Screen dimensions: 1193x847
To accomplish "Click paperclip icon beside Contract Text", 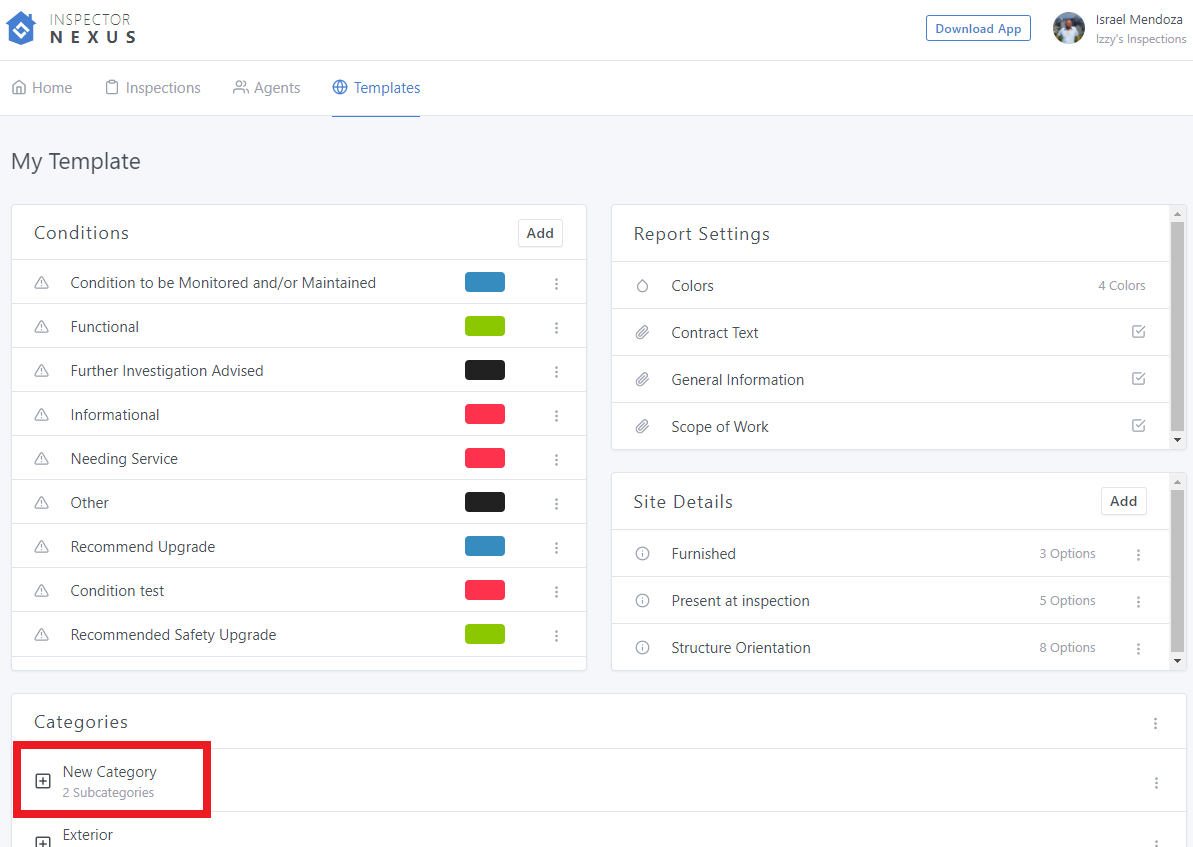I will 642,333.
